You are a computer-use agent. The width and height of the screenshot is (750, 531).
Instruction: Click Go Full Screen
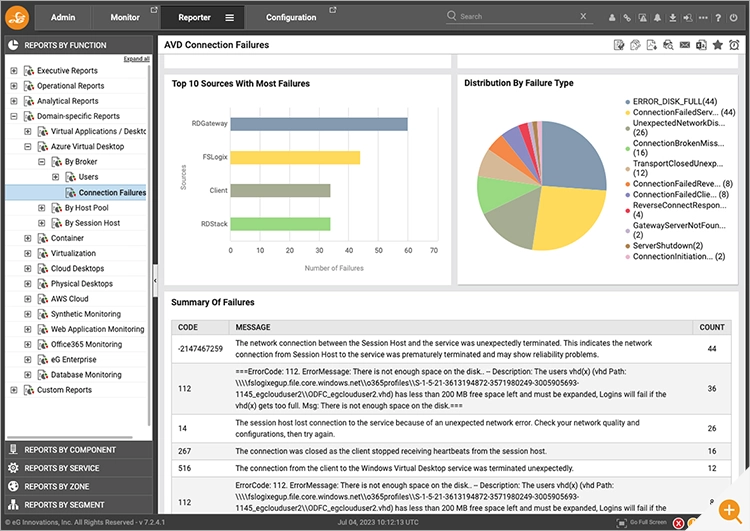point(641,522)
